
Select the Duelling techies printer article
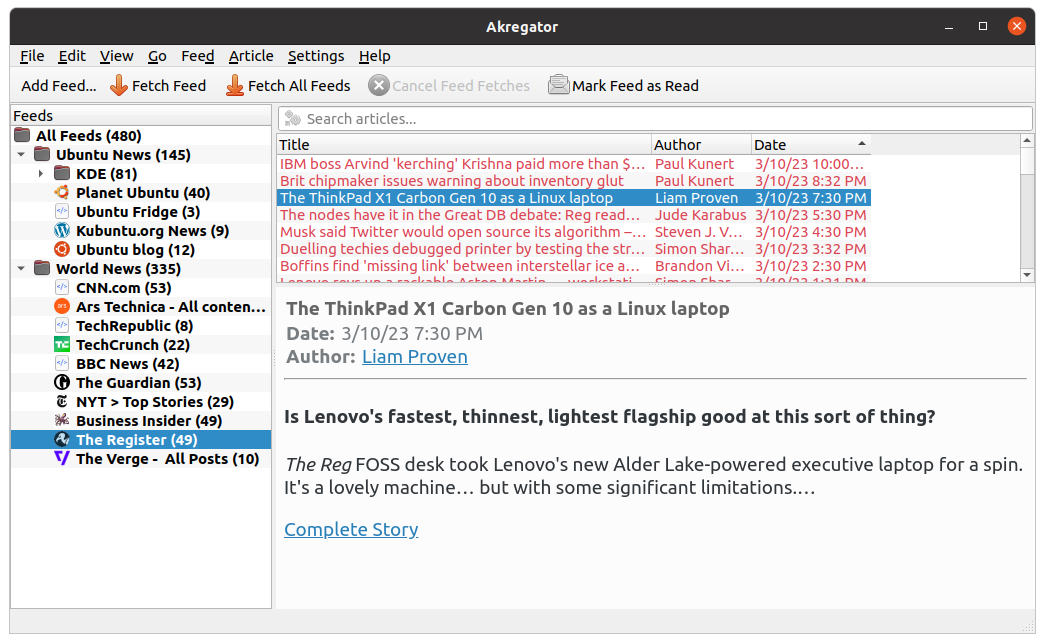tap(574, 249)
